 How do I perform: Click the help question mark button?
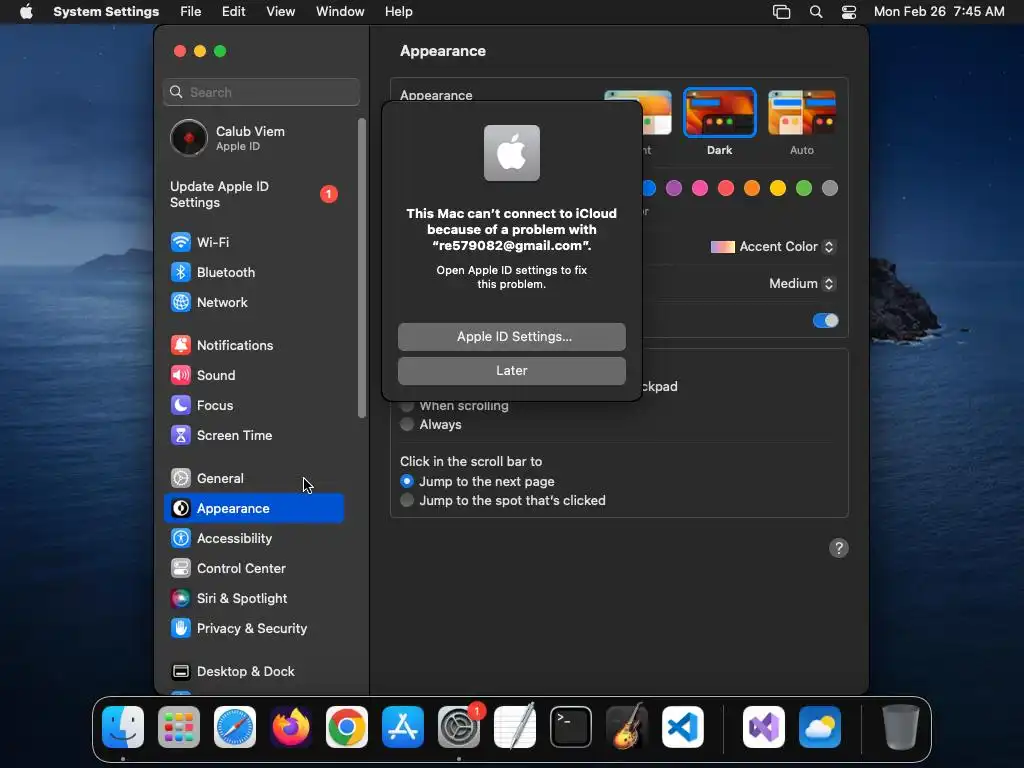[839, 548]
